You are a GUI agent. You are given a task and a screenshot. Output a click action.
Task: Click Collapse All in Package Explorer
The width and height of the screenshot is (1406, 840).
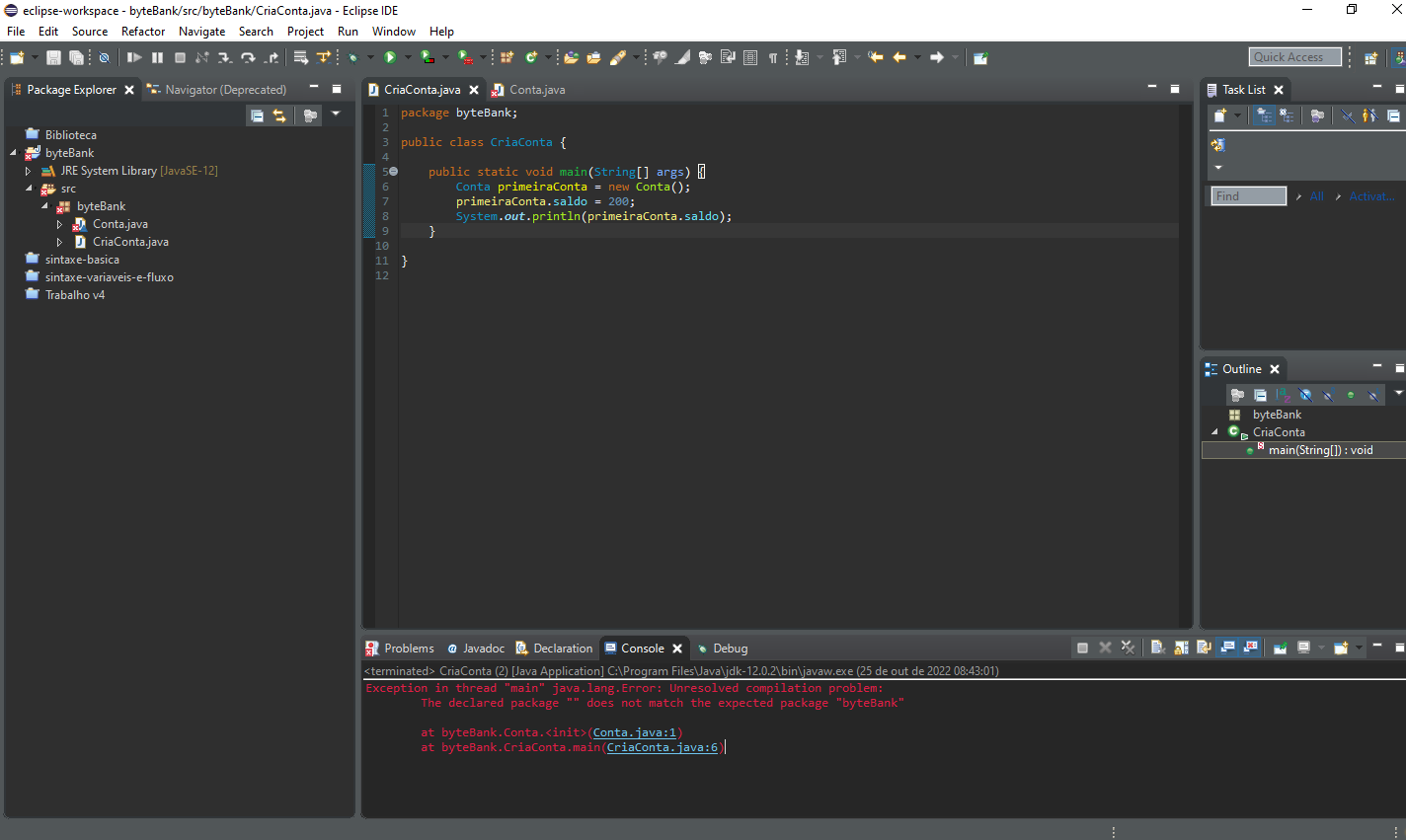point(257,115)
